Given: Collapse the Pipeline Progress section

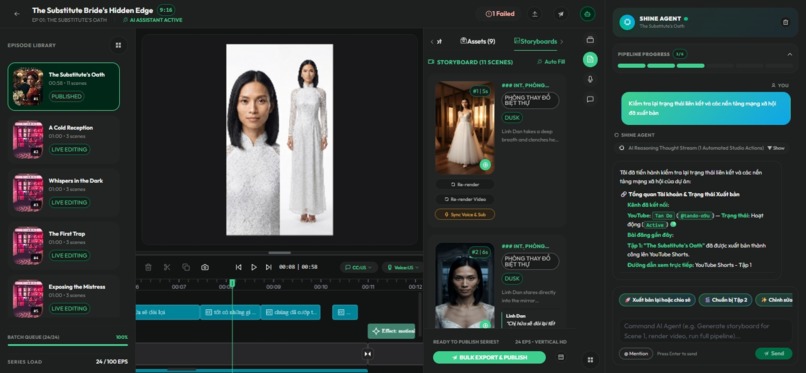Looking at the screenshot, I should [790, 54].
